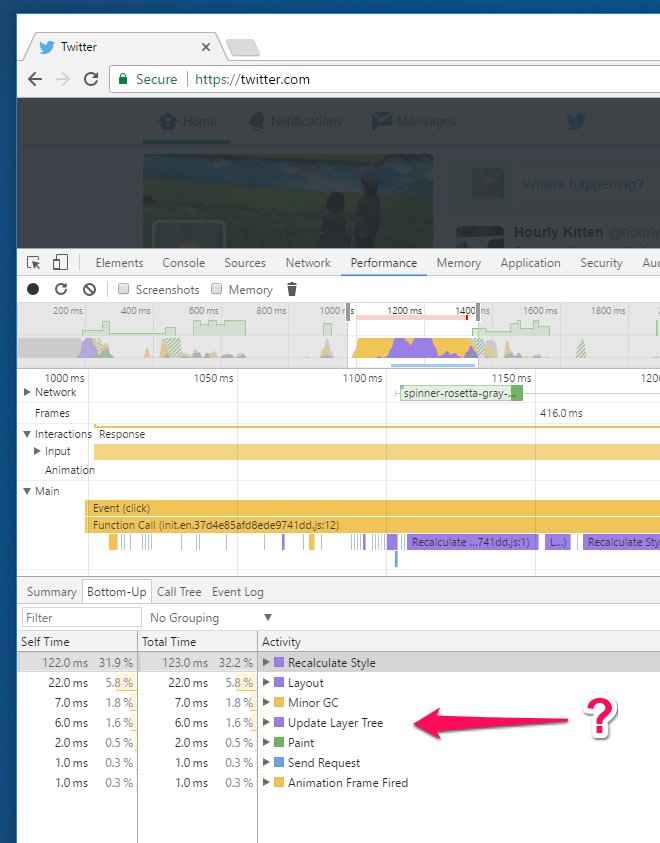Expand the Network track
Image resolution: width=660 pixels, height=843 pixels.
27,392
